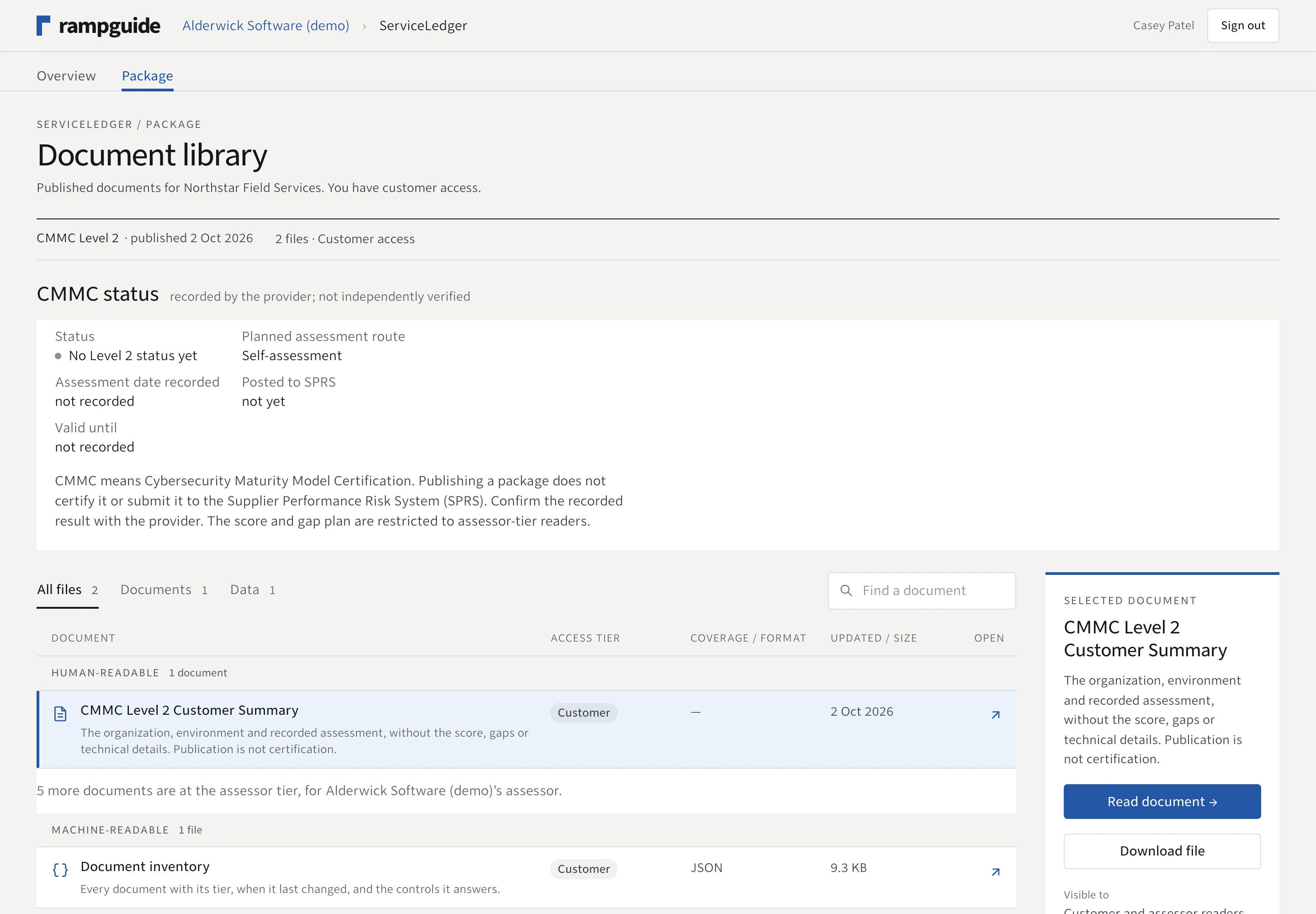Click the Read document button
The image size is (1316, 914).
click(x=1162, y=801)
